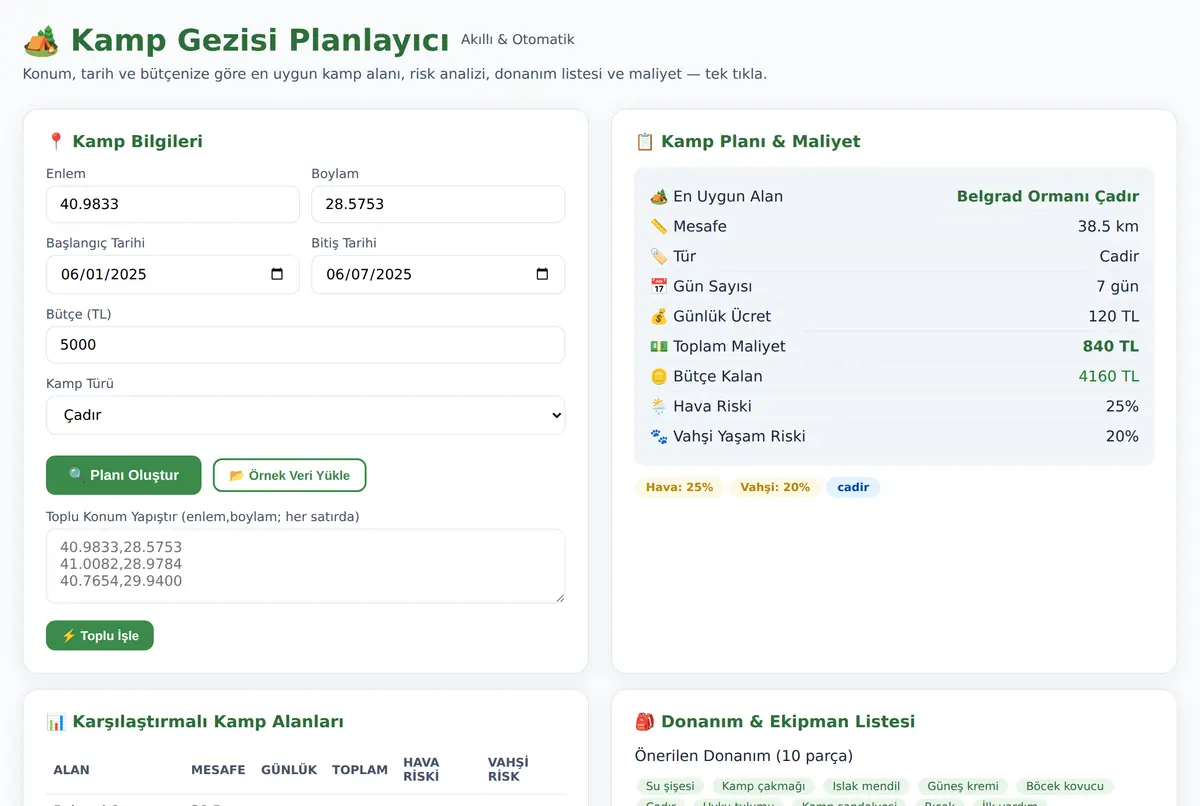
Task: Click the money bag icon beside Günlük Ücret
Action: pos(658,316)
